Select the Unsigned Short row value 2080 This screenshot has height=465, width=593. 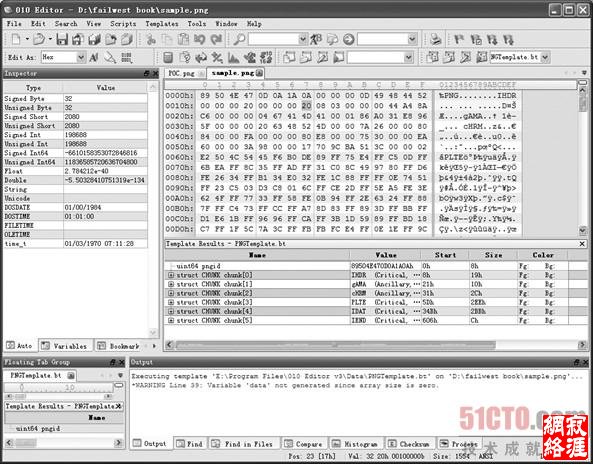(106, 126)
